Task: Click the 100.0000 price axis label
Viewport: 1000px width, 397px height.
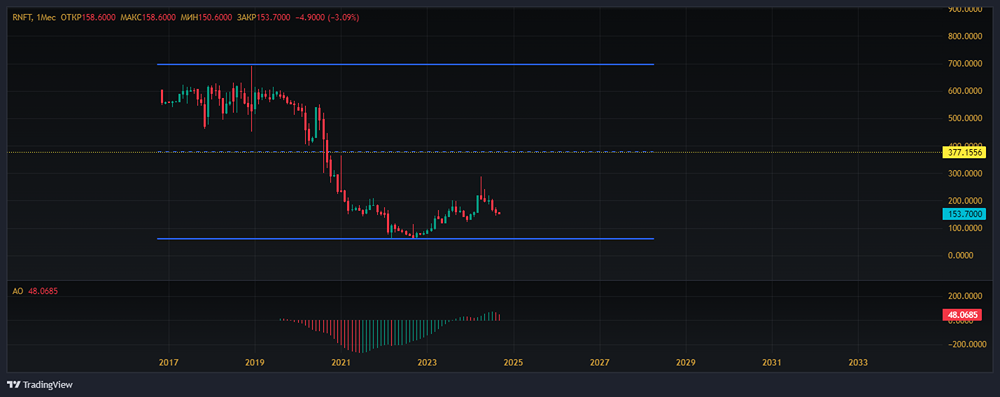Action: (x=964, y=228)
